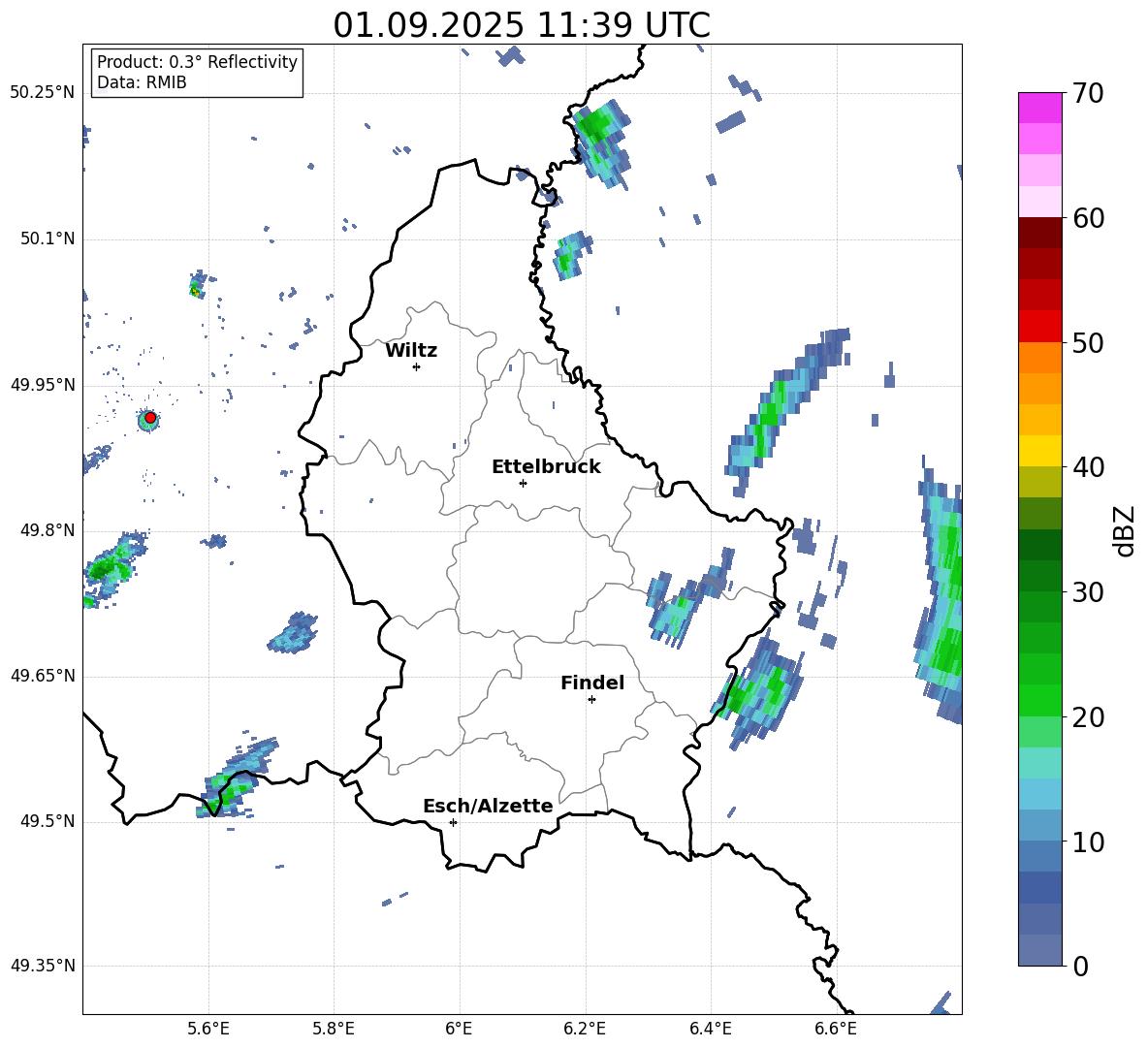
Task: Click the Wiltz city label
Action: tap(411, 351)
